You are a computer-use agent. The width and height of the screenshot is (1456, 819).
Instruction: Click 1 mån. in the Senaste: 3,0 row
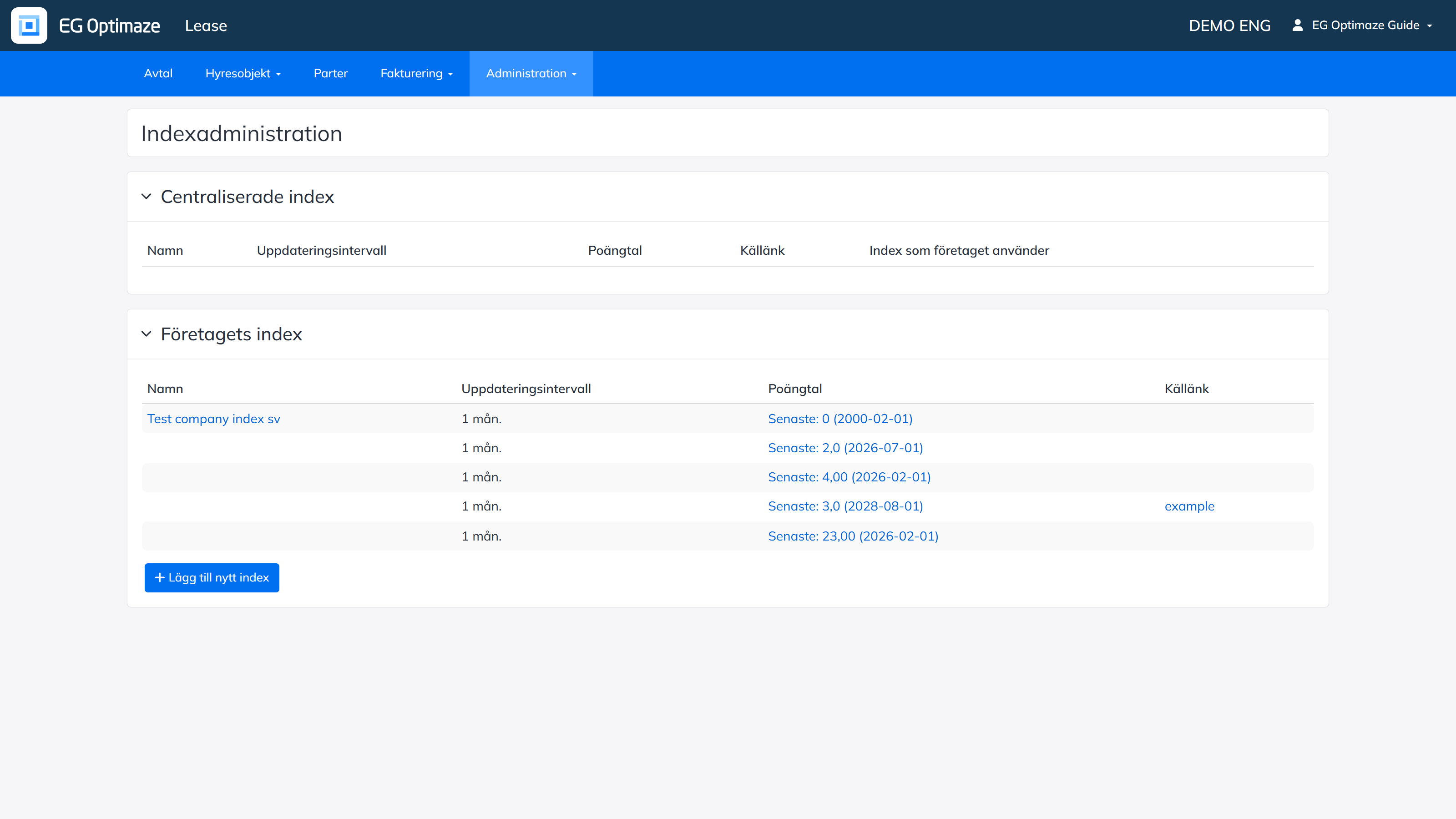(x=481, y=506)
